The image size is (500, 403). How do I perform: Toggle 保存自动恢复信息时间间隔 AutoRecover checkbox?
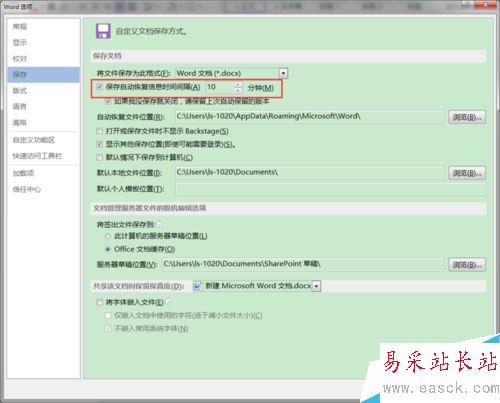[x=99, y=87]
